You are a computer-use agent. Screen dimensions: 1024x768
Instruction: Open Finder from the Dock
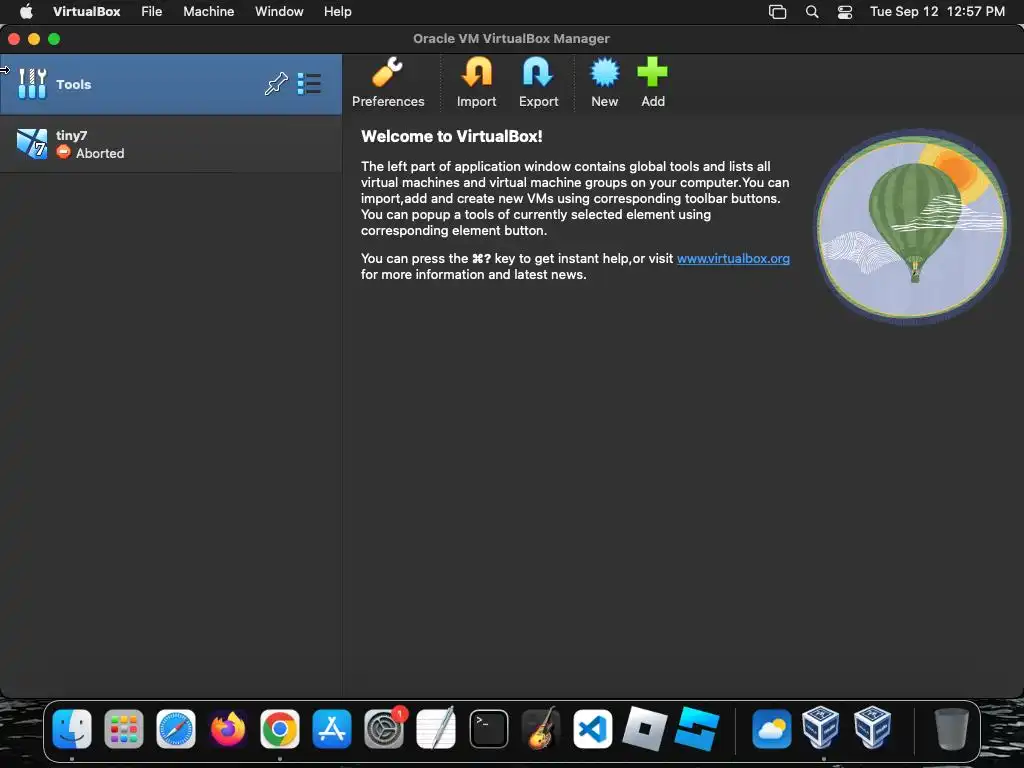click(72, 729)
